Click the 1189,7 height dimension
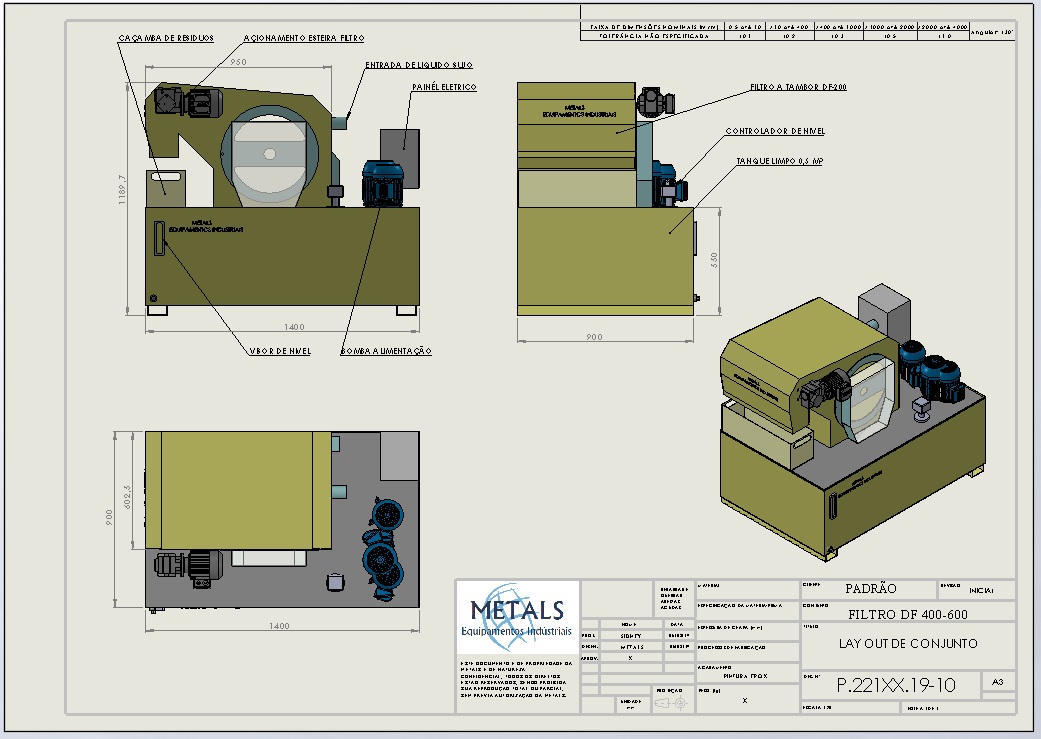 point(122,189)
